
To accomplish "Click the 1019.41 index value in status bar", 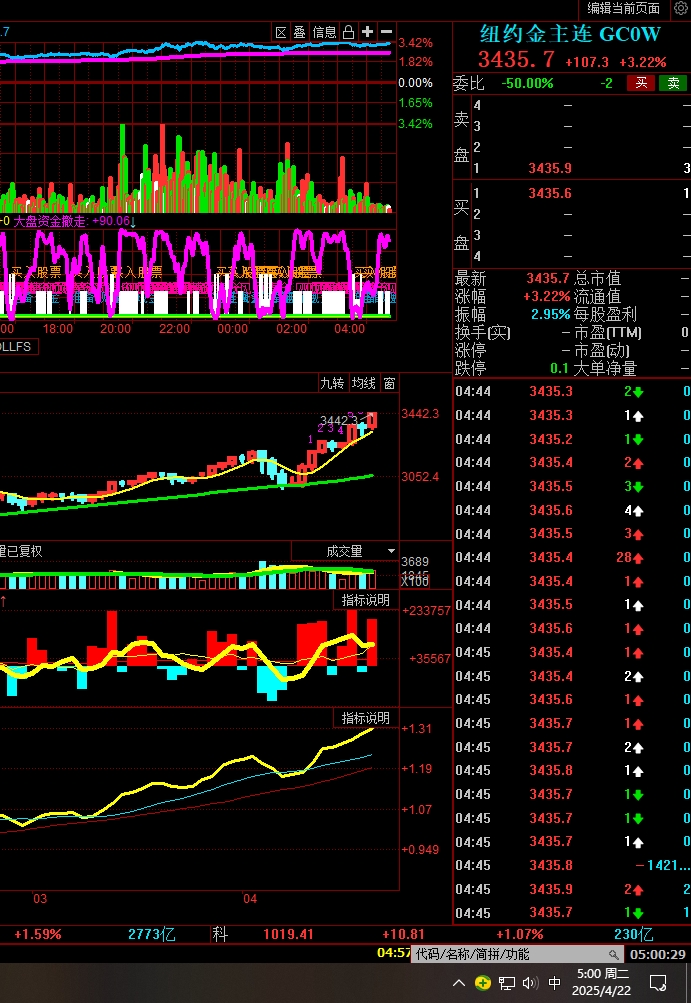I will point(288,935).
